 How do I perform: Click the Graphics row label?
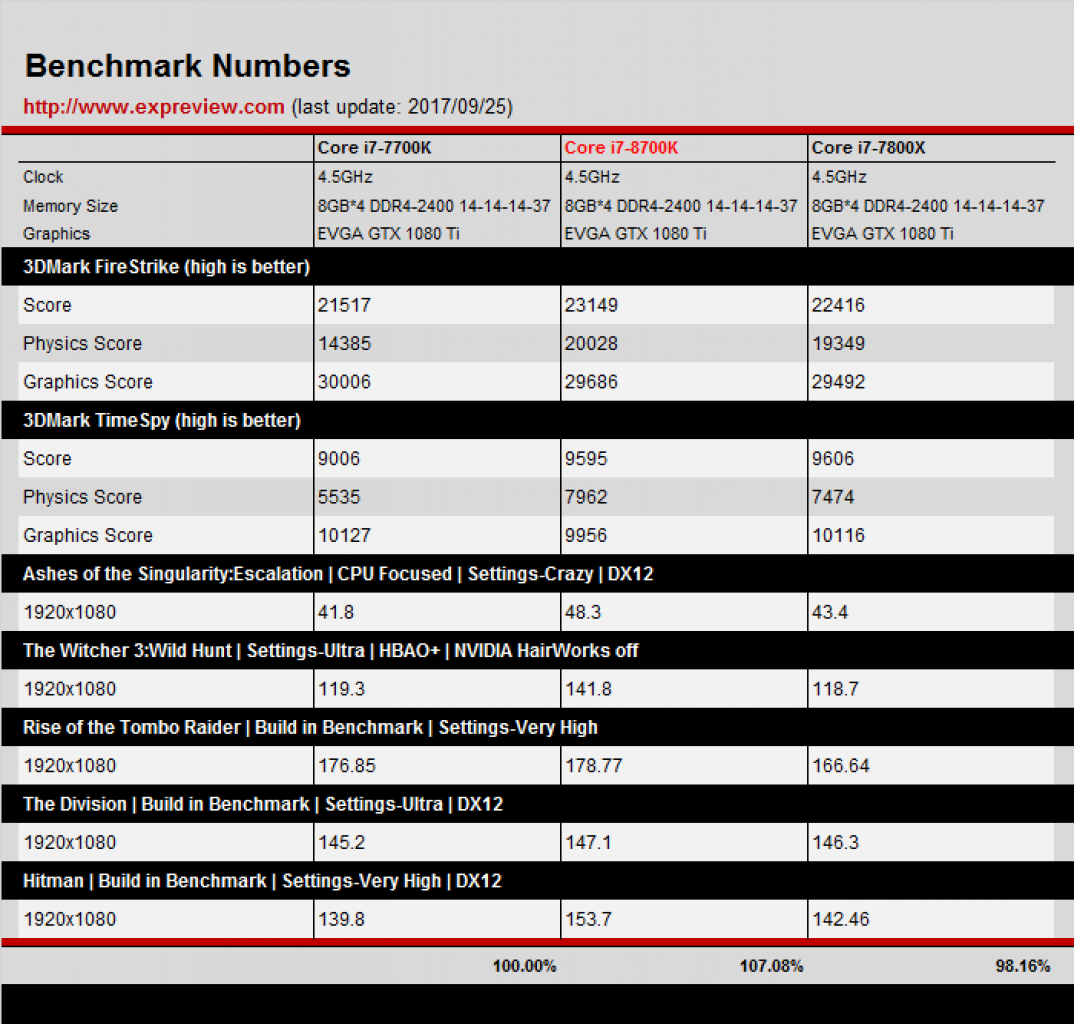pos(56,234)
